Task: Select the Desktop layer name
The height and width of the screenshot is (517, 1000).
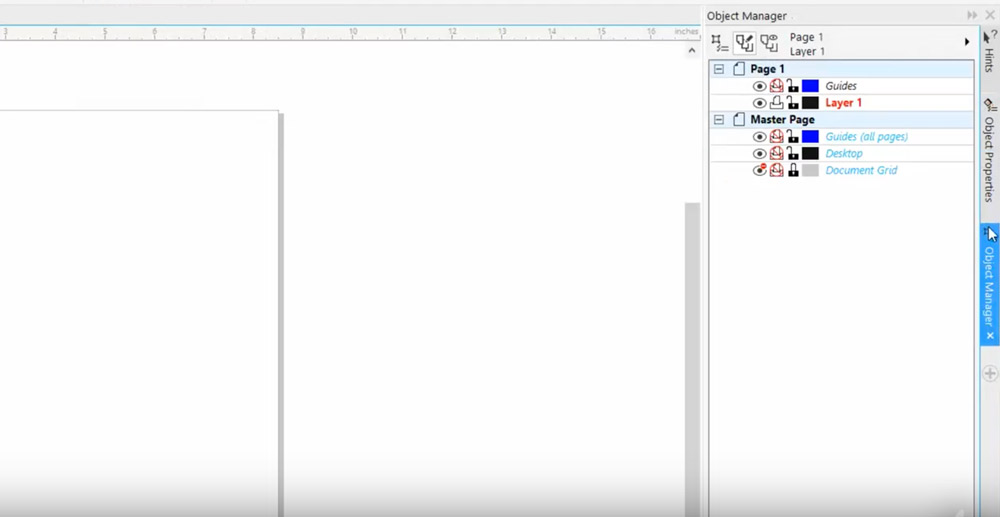Action: 844,154
